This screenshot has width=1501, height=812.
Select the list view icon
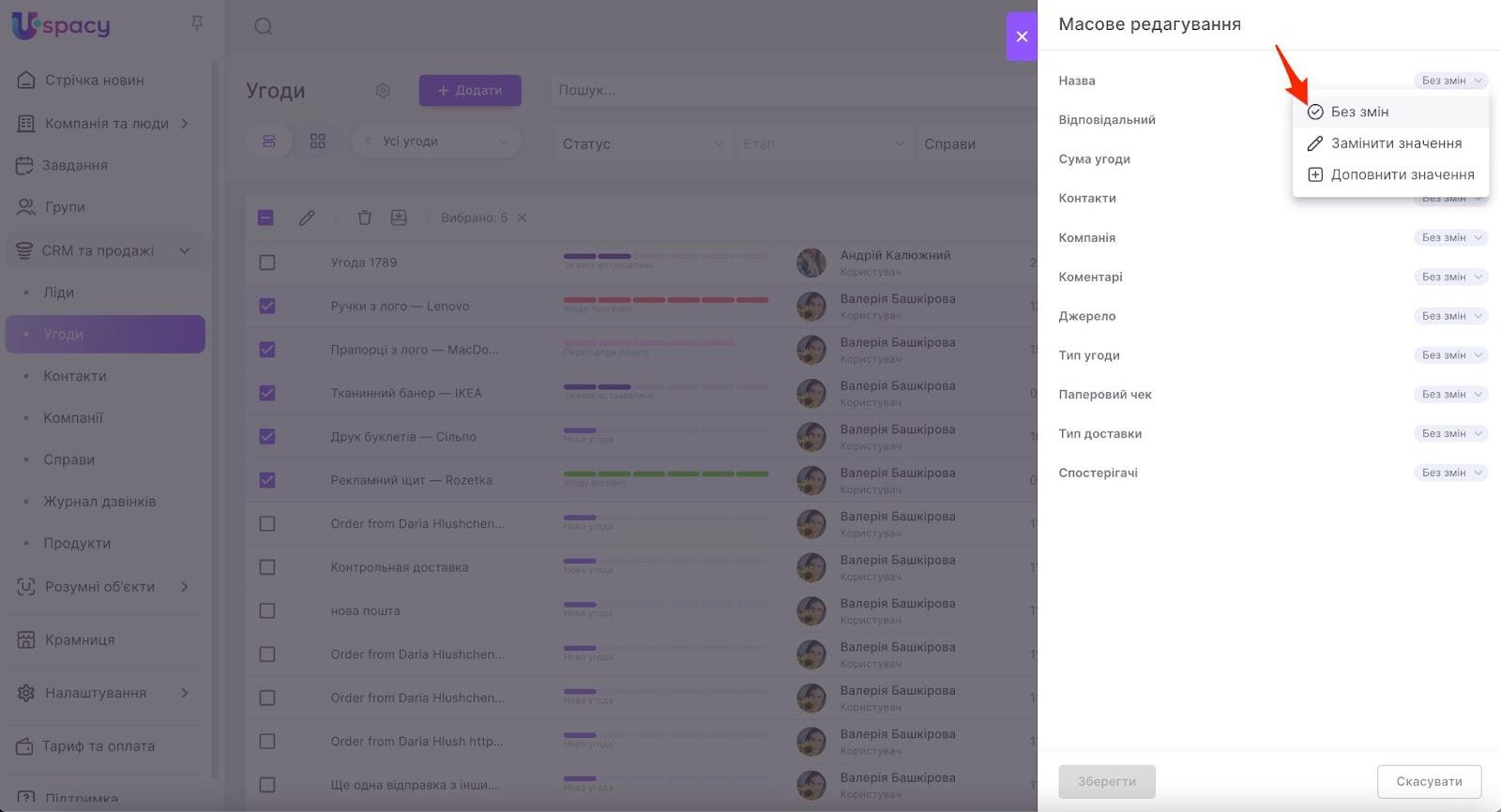tap(269, 142)
